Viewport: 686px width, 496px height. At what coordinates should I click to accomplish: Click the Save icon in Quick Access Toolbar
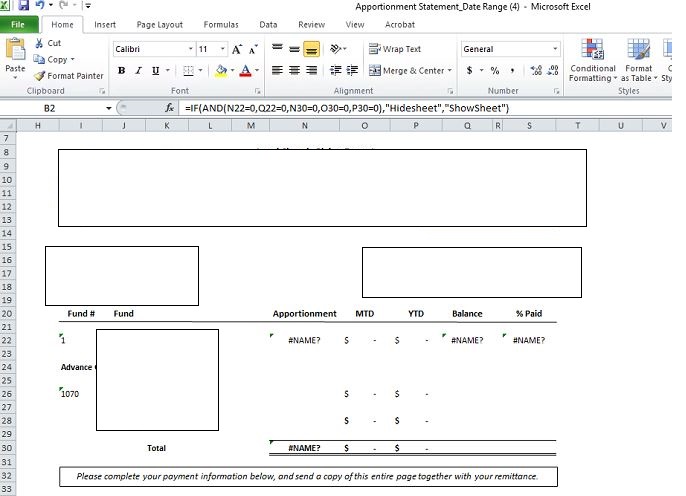(24, 5)
